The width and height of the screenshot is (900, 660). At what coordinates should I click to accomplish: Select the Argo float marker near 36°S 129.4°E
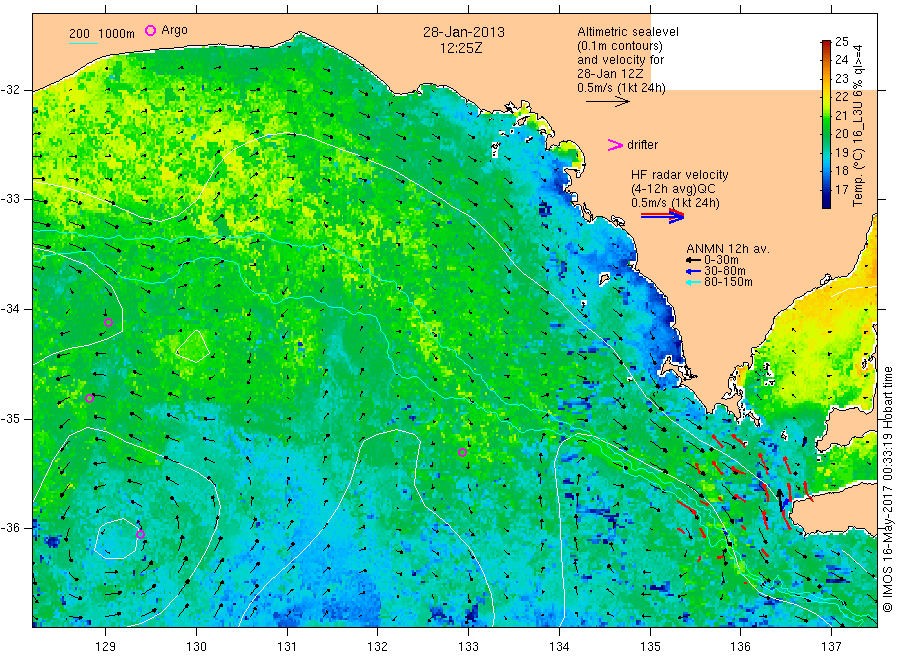tap(140, 534)
